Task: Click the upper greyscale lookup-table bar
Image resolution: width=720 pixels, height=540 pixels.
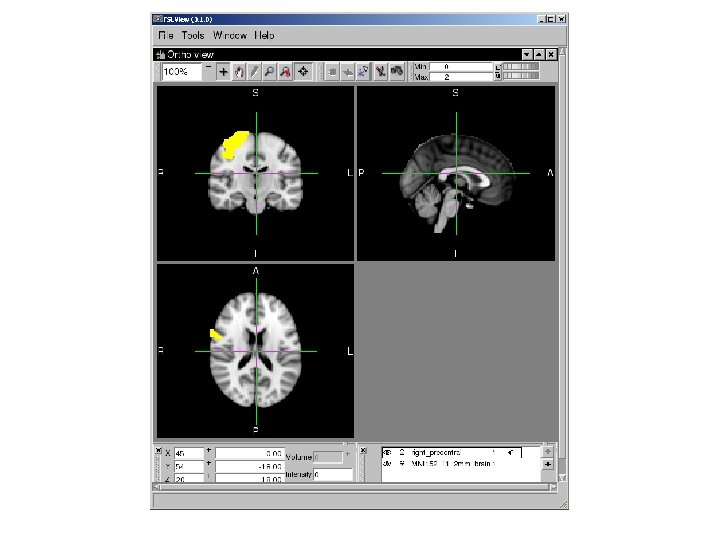Action: pyautogui.click(x=521, y=67)
